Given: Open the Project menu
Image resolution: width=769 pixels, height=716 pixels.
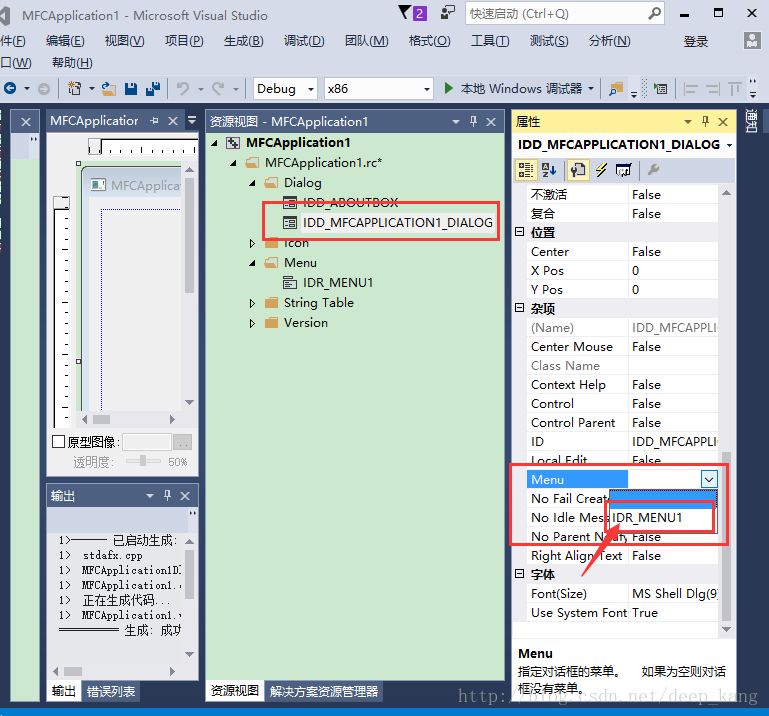Looking at the screenshot, I should (x=184, y=41).
